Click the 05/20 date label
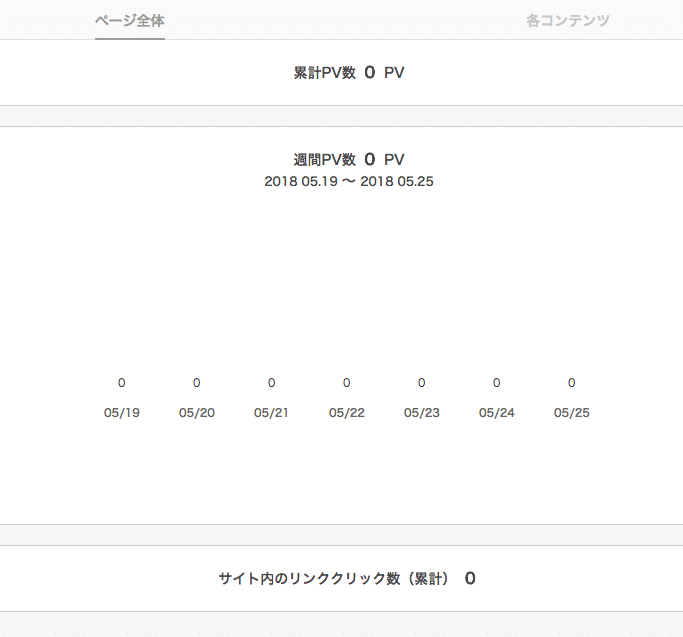Screen dimensions: 683x637 point(197,413)
